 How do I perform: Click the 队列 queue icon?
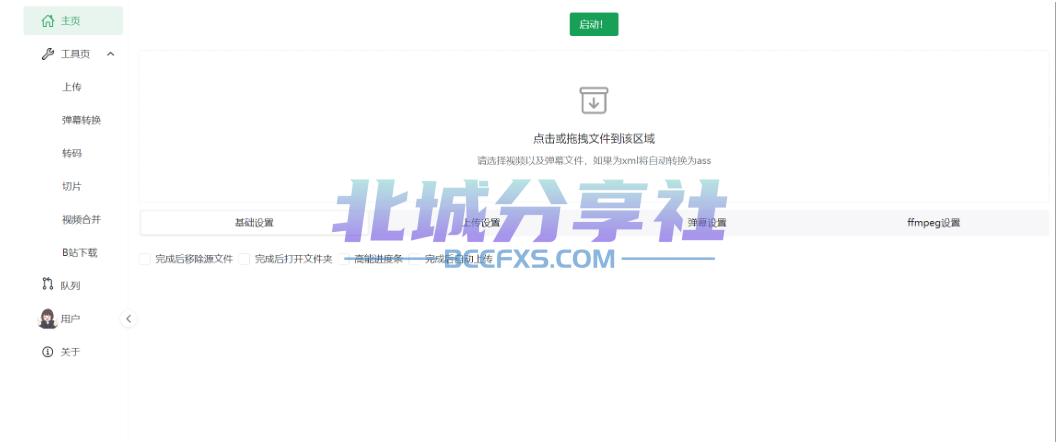click(x=47, y=284)
